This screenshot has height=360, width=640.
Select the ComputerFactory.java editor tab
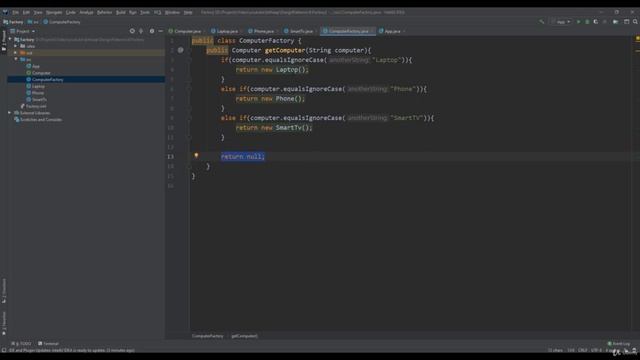[x=348, y=31]
